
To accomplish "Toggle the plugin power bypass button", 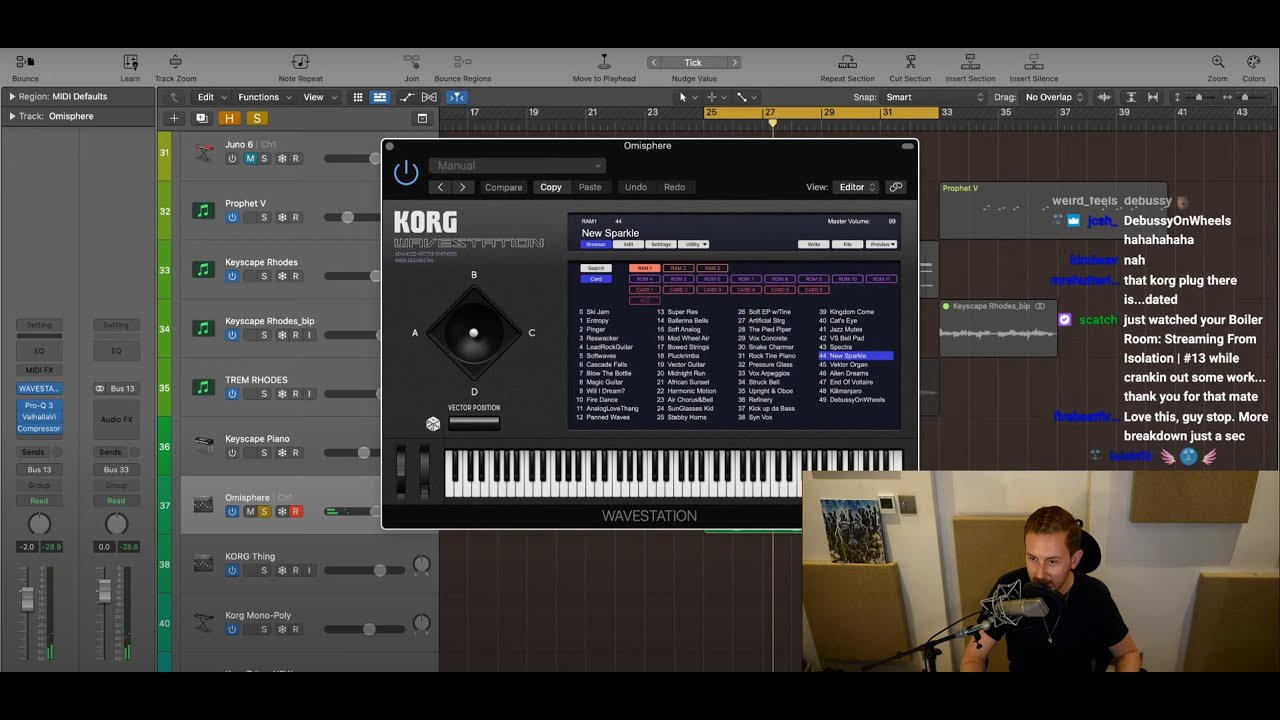I will pyautogui.click(x=406, y=173).
